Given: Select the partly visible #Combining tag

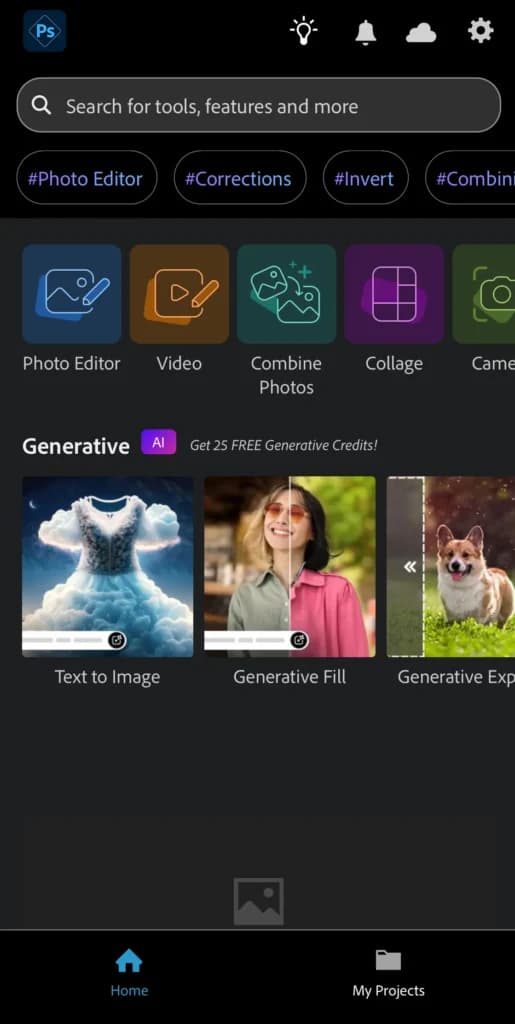Looking at the screenshot, I should coord(470,178).
